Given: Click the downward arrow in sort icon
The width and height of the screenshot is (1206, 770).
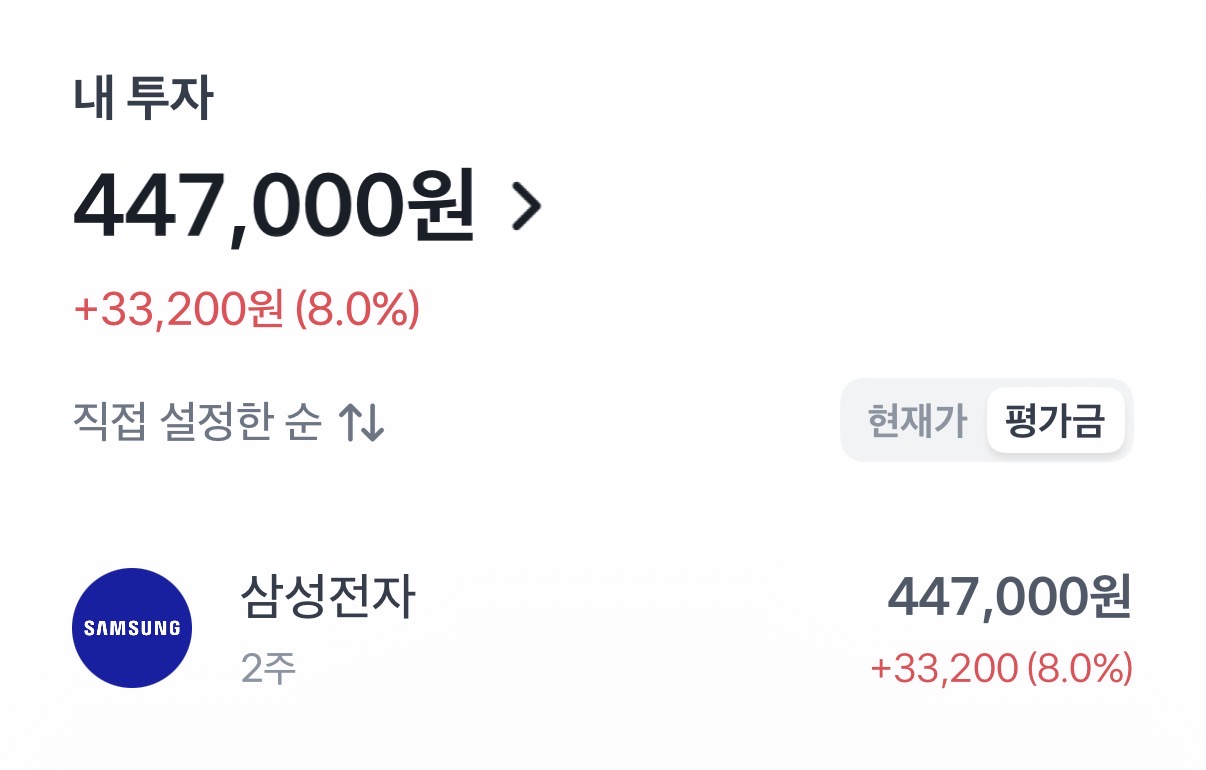Looking at the screenshot, I should click(x=373, y=423).
